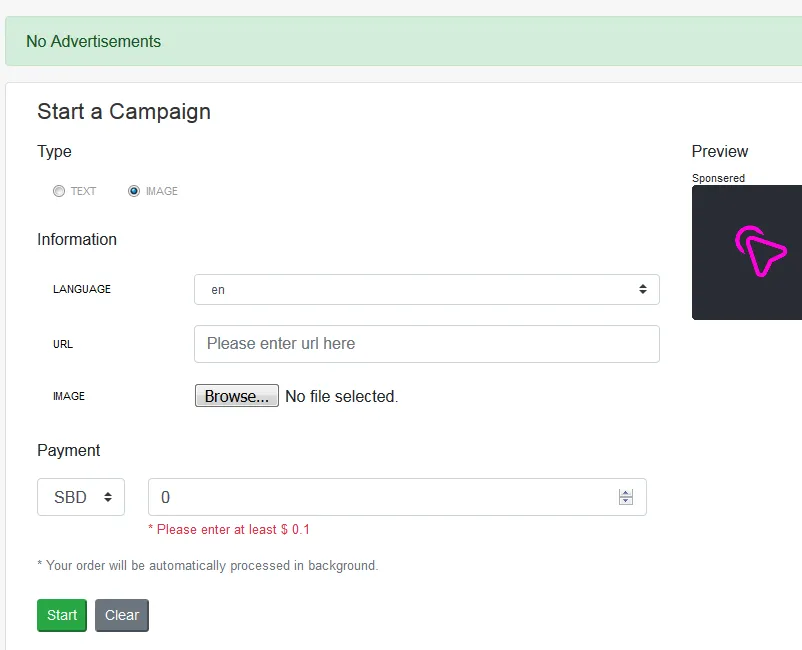This screenshot has height=650, width=802.
Task: Click the gray Clear button
Action: (122, 615)
